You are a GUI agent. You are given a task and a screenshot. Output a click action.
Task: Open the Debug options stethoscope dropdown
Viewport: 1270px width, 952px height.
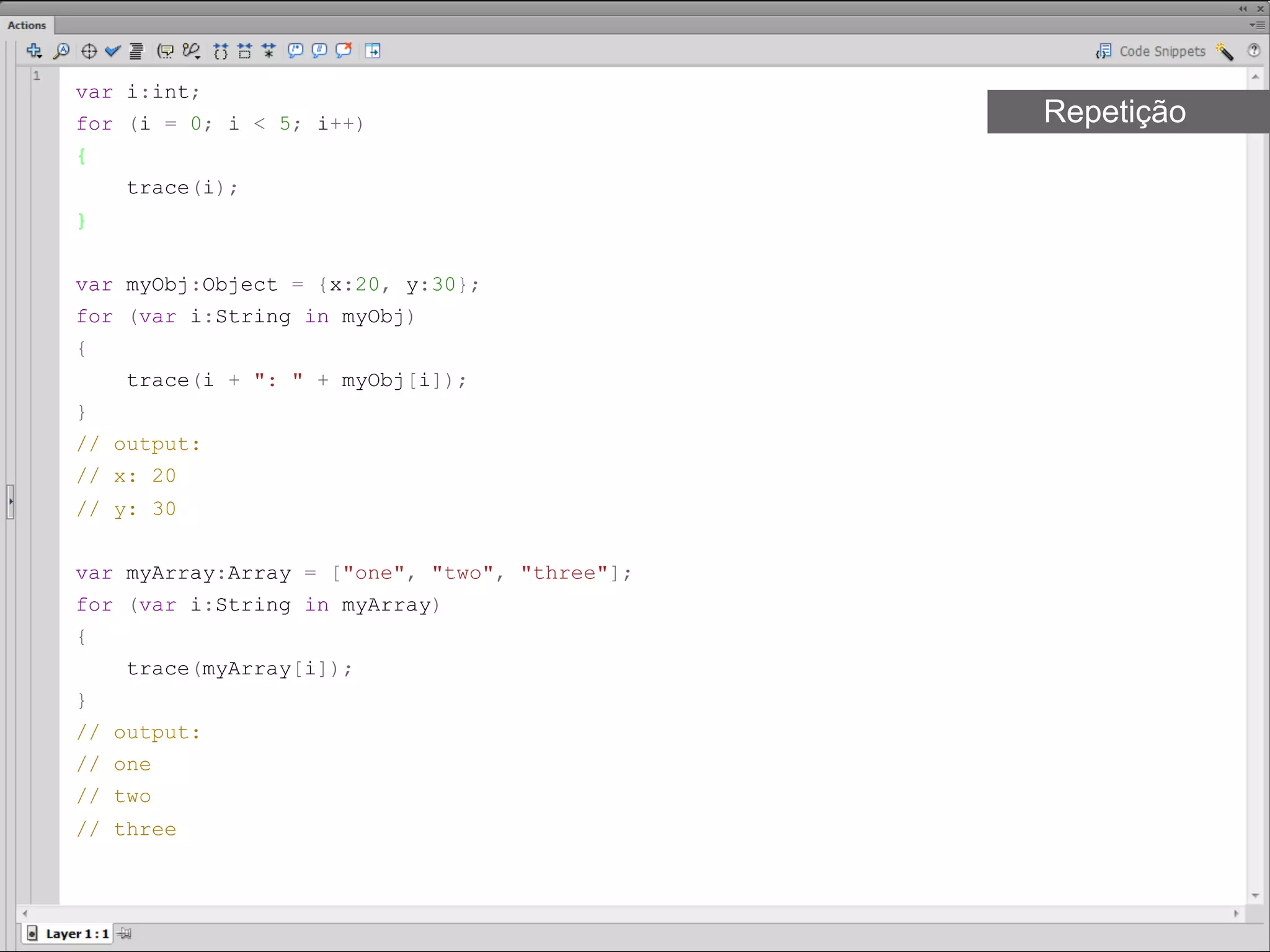click(192, 51)
